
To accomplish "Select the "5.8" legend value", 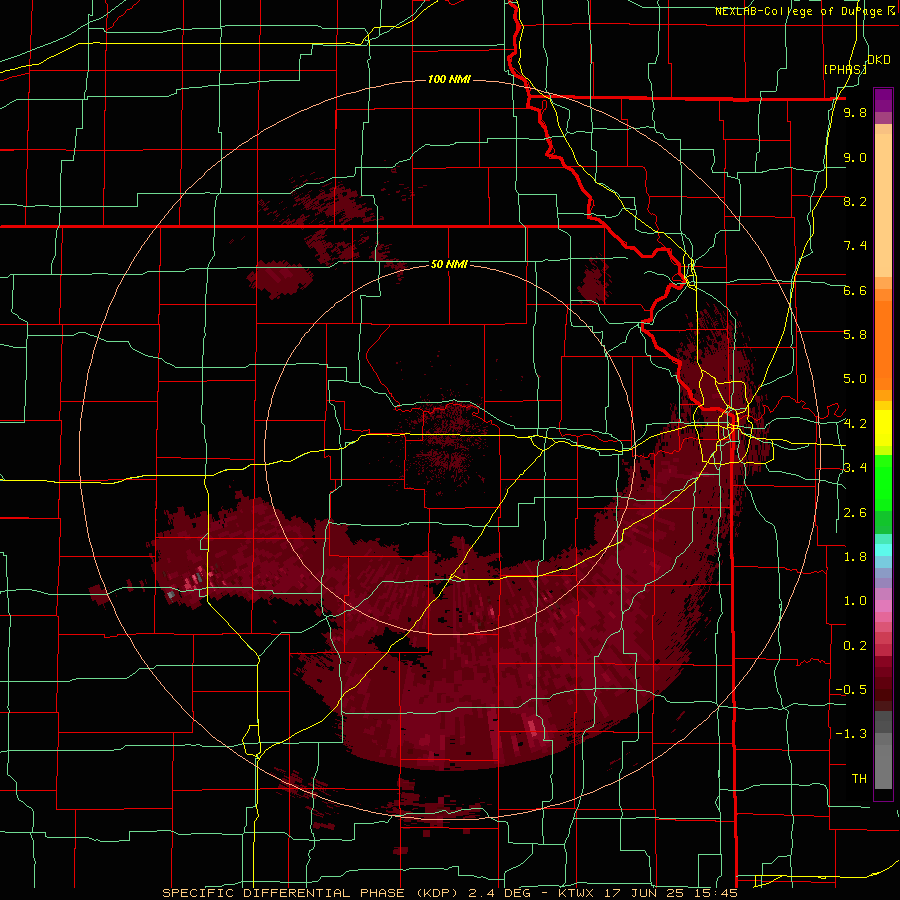I will click(855, 335).
